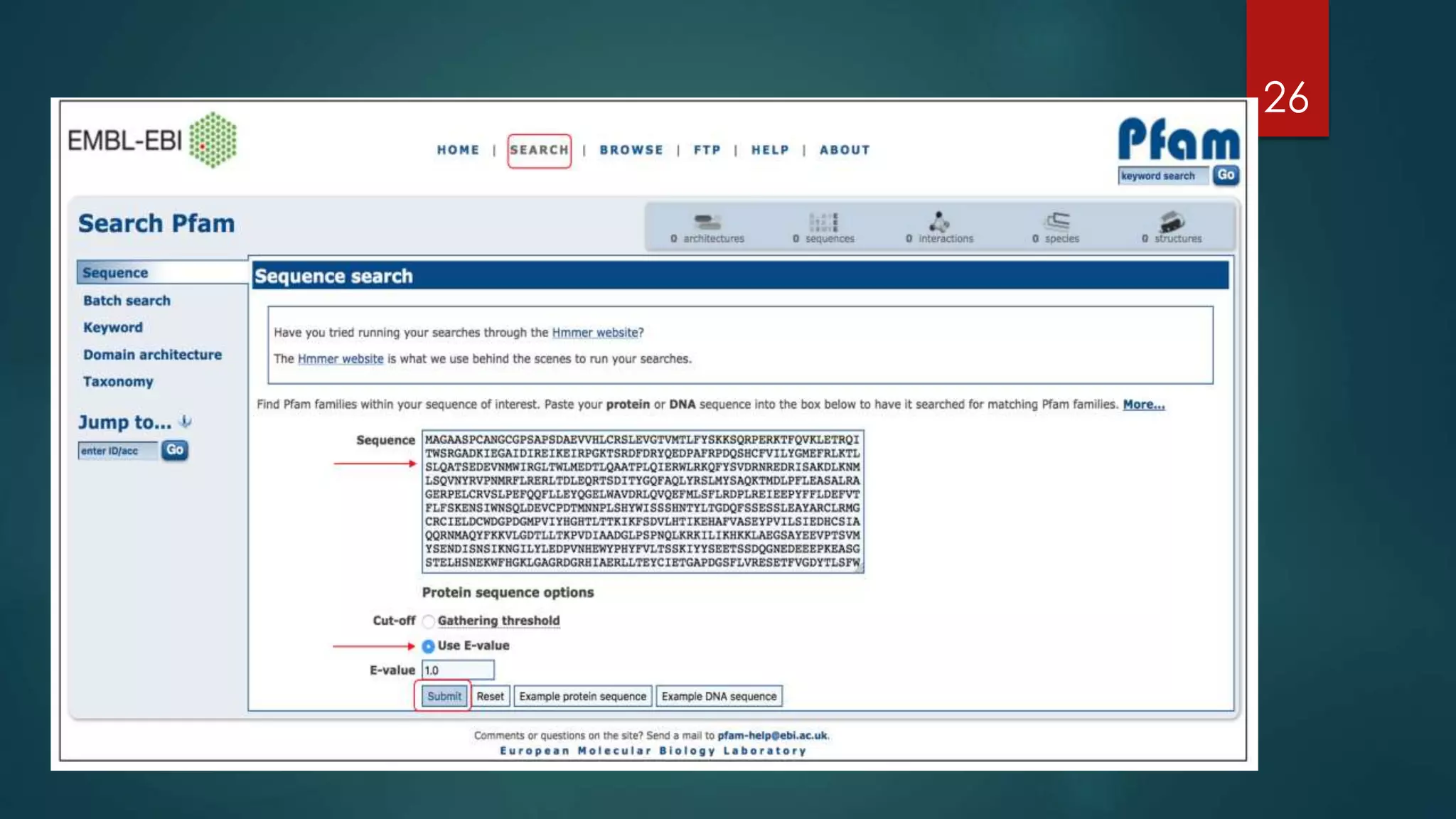This screenshot has width=1456, height=819.
Task: Click the architectures icon
Action: pyautogui.click(x=707, y=222)
